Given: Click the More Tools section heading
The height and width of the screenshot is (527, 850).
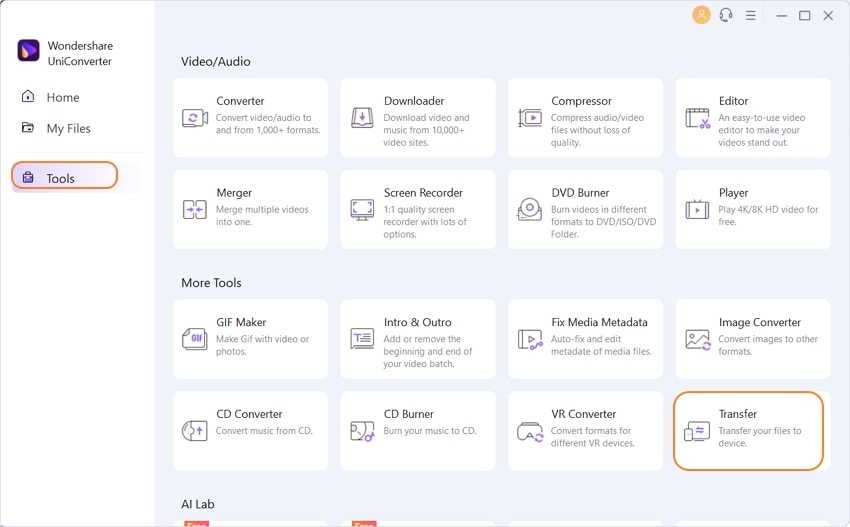Looking at the screenshot, I should (211, 282).
